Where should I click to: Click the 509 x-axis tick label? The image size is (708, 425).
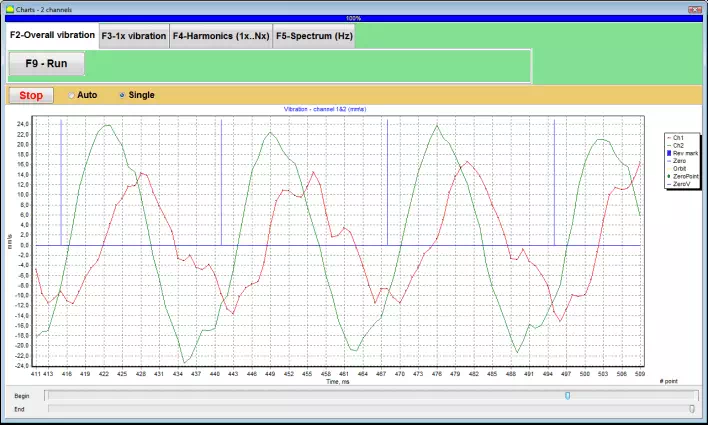point(640,374)
